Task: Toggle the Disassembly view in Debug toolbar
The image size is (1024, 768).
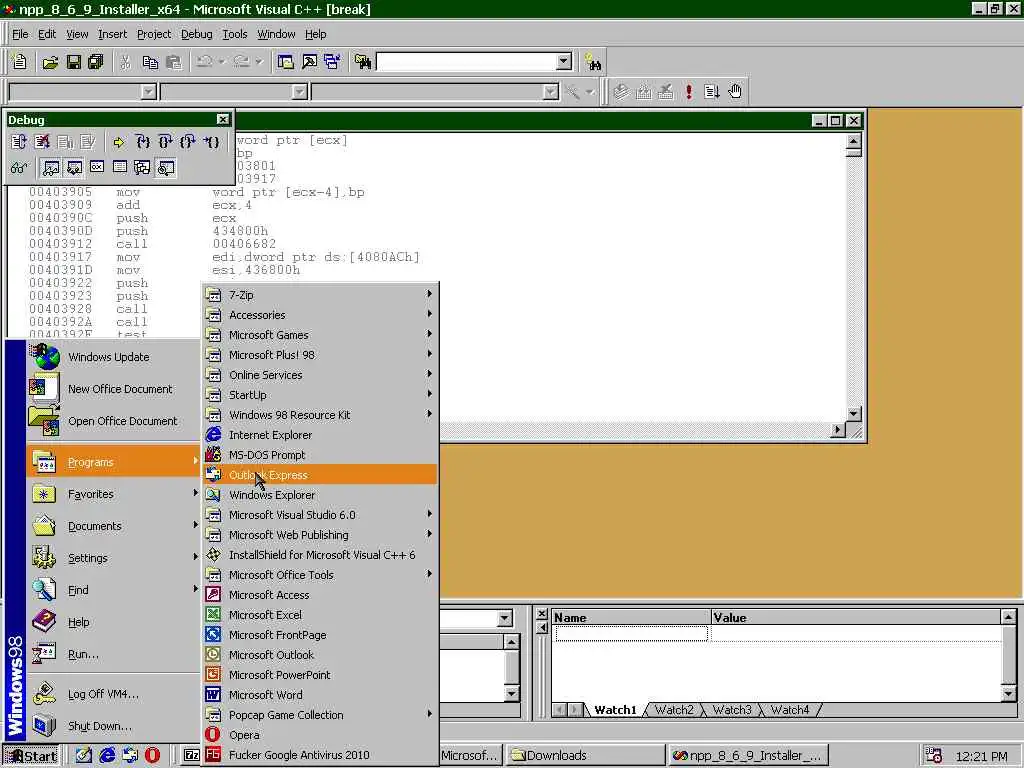Action: (166, 168)
